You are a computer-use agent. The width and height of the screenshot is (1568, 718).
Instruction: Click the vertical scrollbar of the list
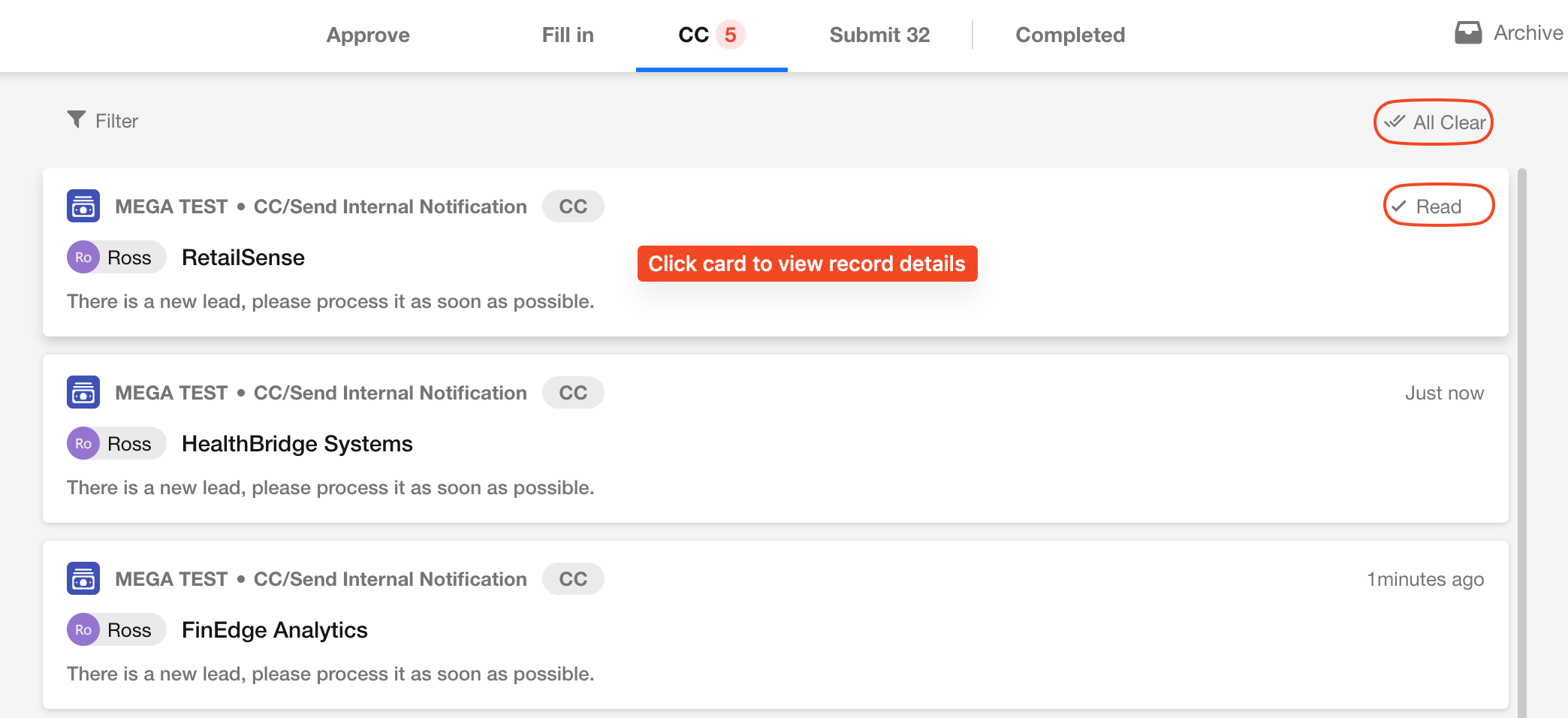click(1522, 443)
